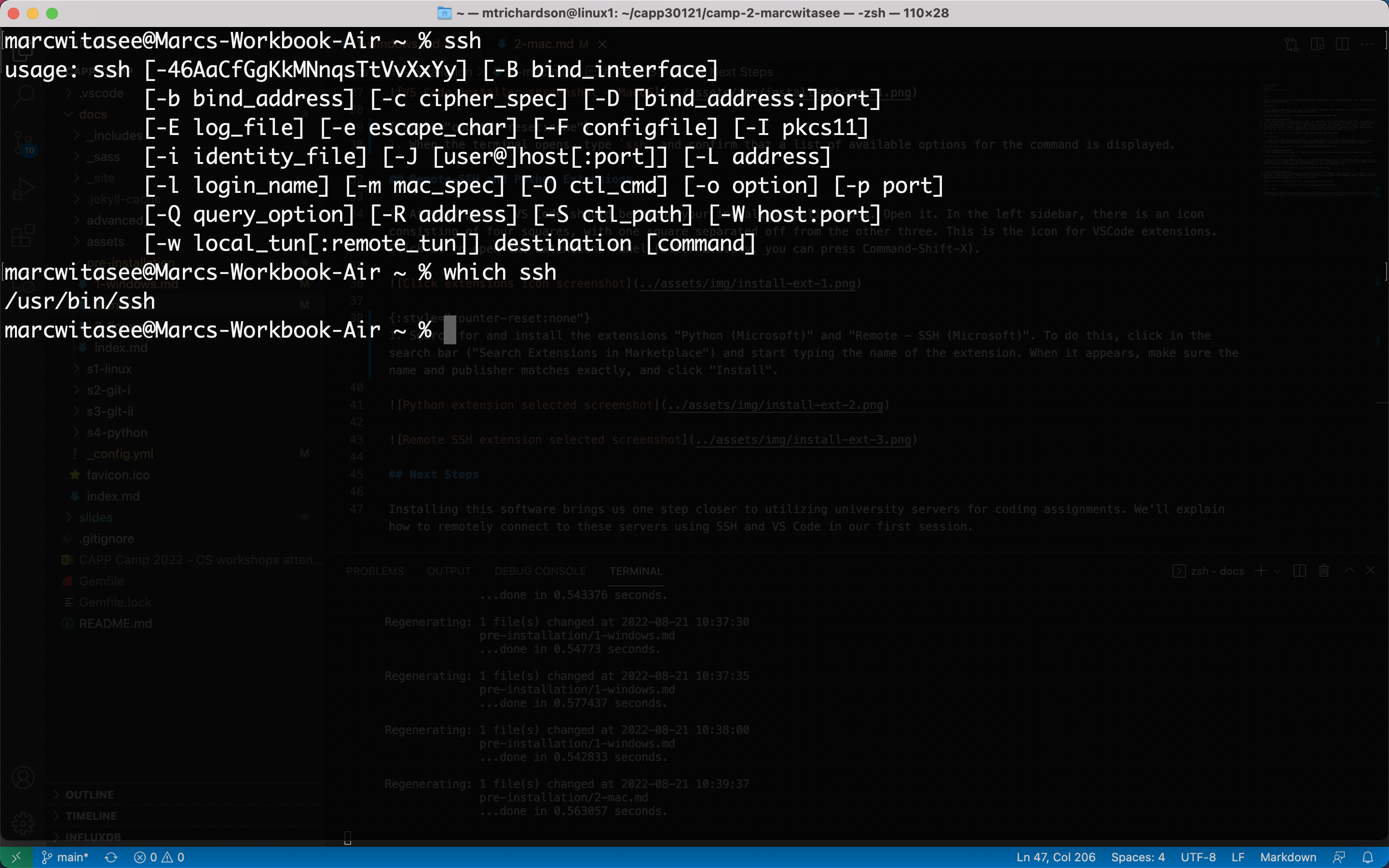Click the synchronize changes icon in status bar

tap(111, 857)
